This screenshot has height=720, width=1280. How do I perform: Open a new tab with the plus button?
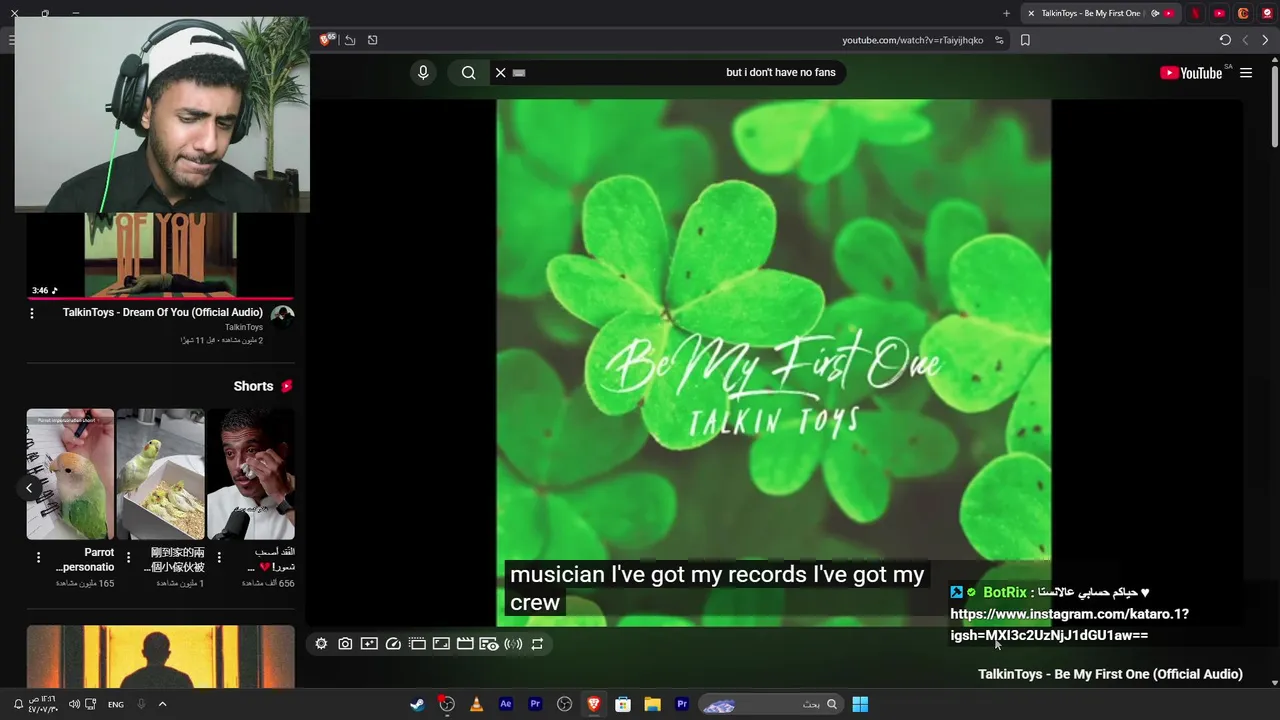(x=1006, y=13)
